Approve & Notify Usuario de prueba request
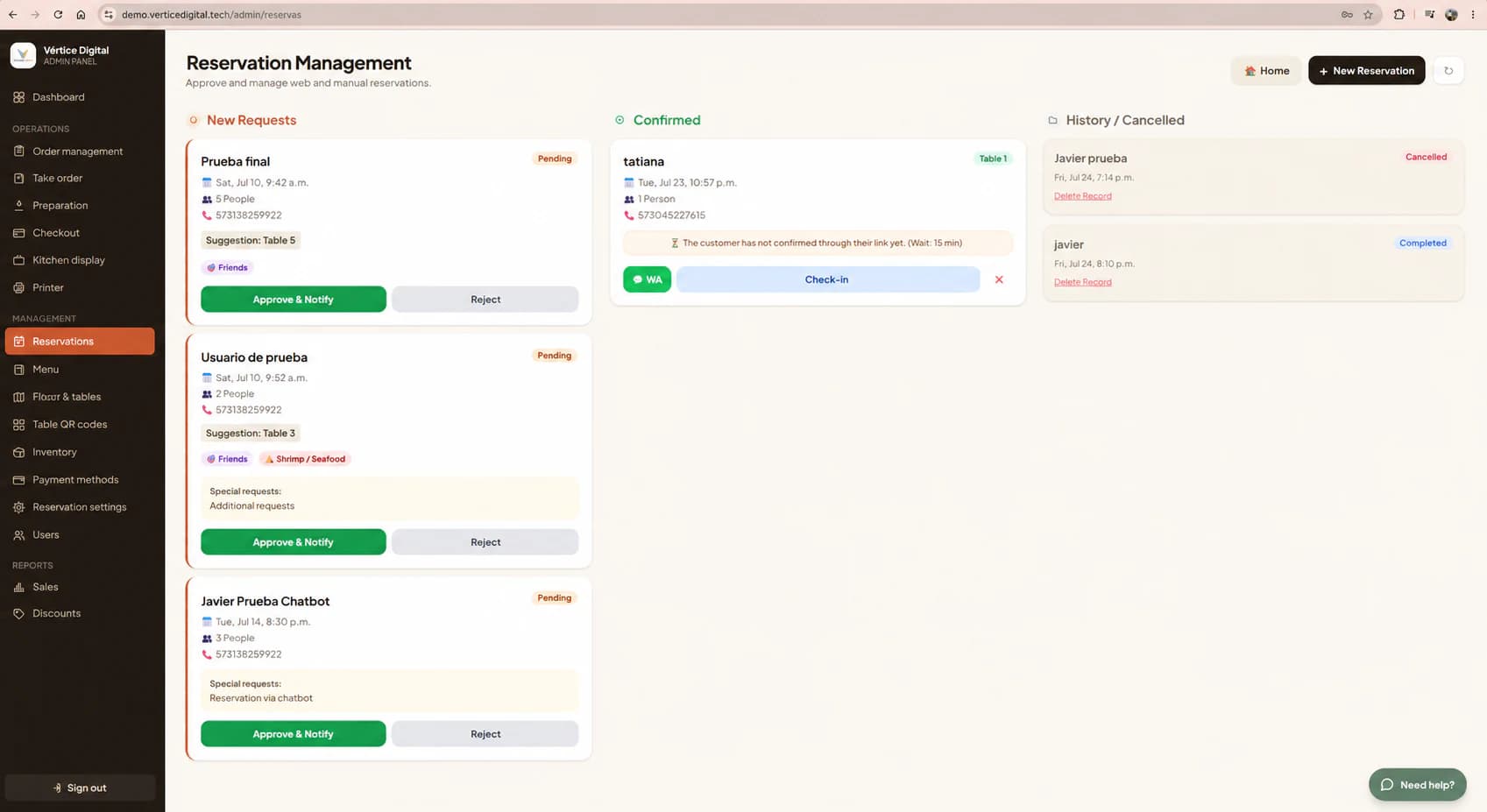1487x812 pixels. 294,542
